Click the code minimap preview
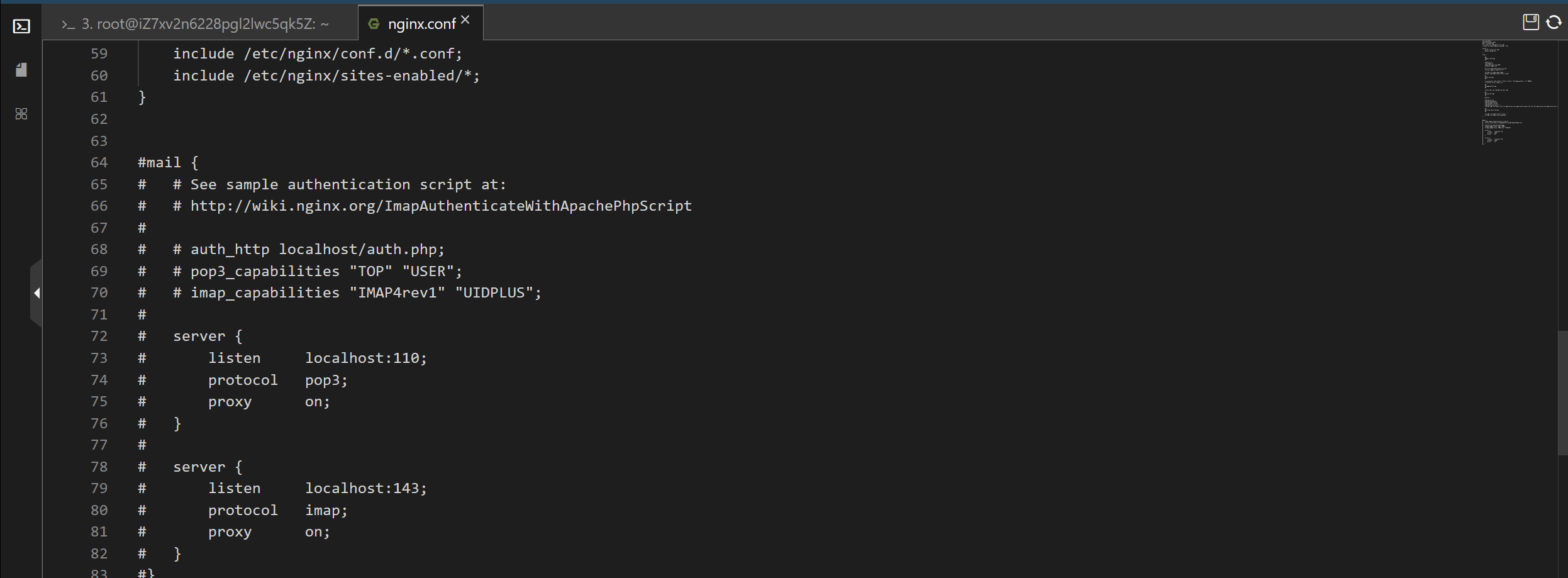Viewport: 1568px width, 578px height. (1519, 92)
